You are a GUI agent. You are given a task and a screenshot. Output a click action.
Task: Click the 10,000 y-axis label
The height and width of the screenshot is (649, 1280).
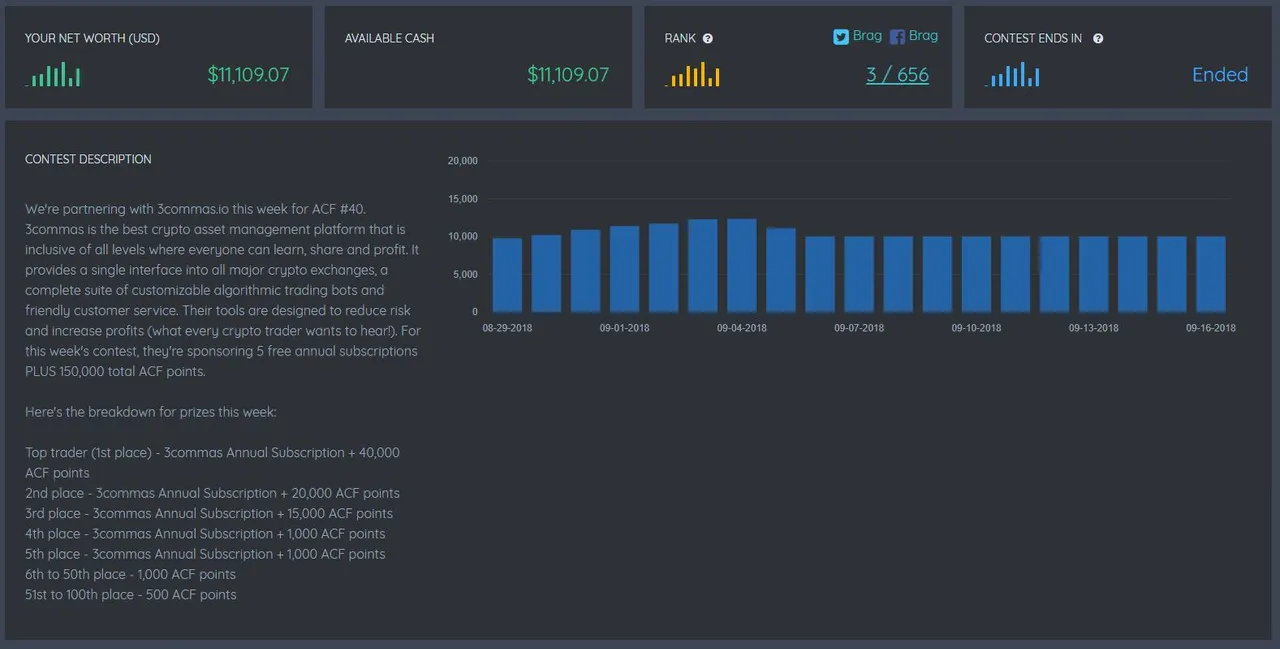point(462,237)
